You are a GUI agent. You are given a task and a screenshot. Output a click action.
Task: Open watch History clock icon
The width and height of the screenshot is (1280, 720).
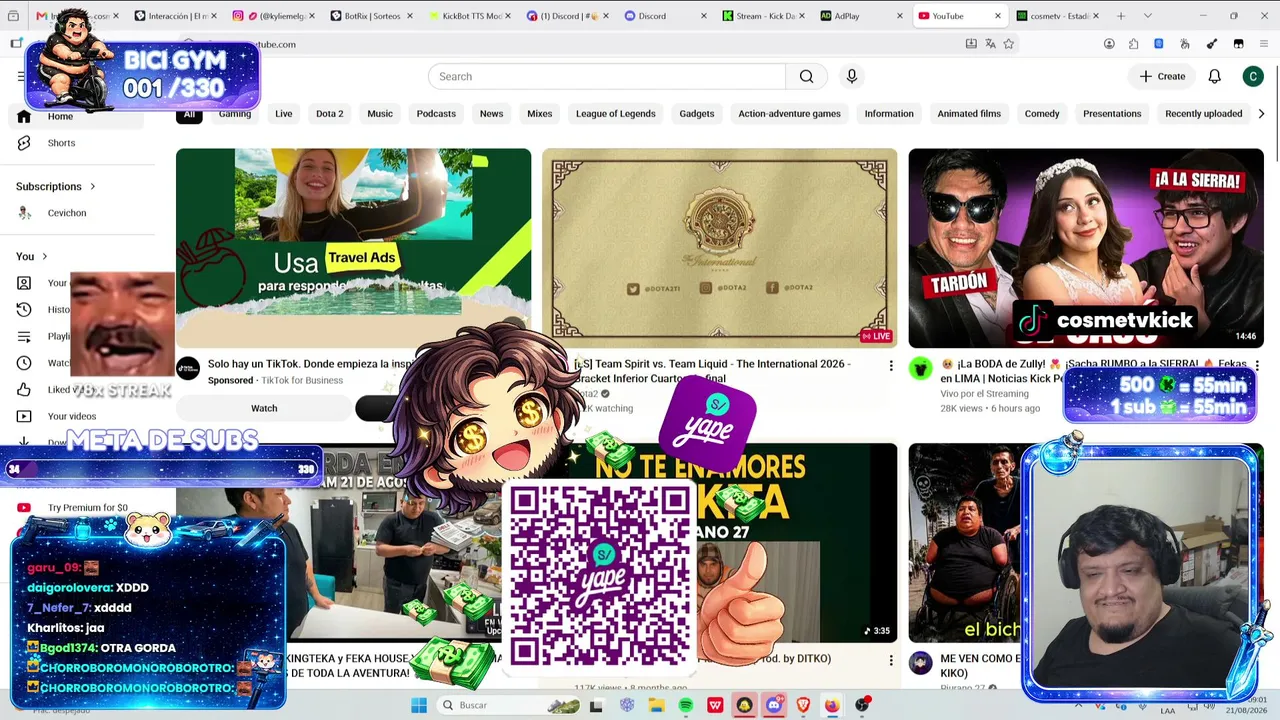(24, 310)
